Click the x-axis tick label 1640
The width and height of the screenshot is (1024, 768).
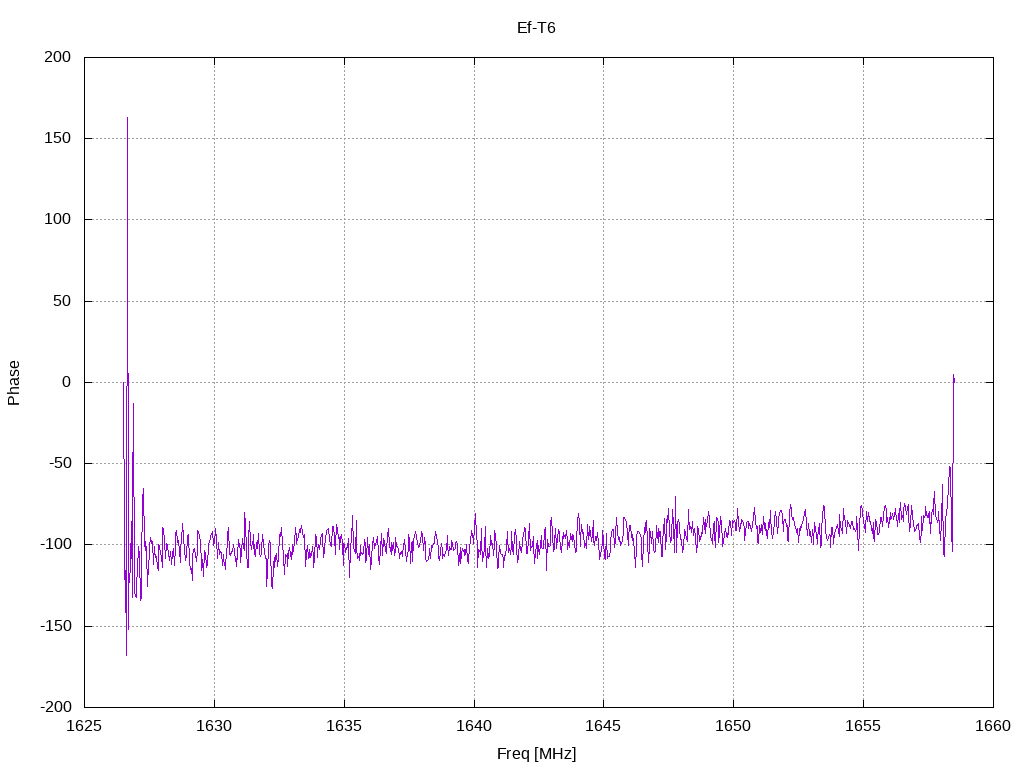click(474, 726)
